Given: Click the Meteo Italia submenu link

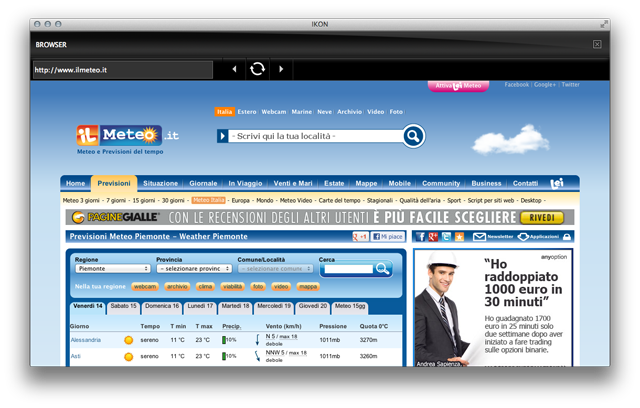Looking at the screenshot, I should [x=209, y=200].
